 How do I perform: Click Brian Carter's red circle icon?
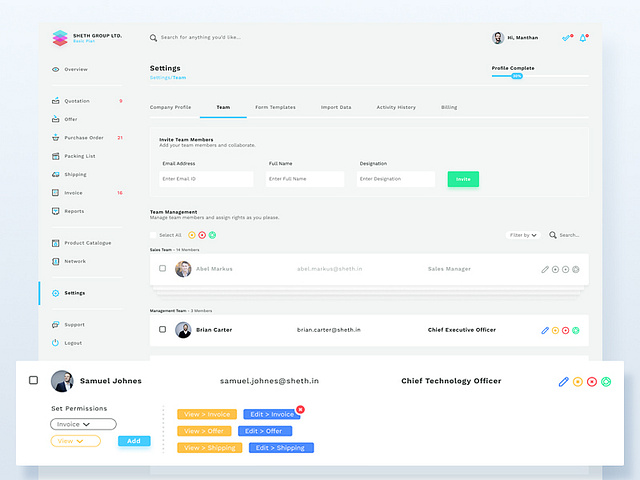565,330
